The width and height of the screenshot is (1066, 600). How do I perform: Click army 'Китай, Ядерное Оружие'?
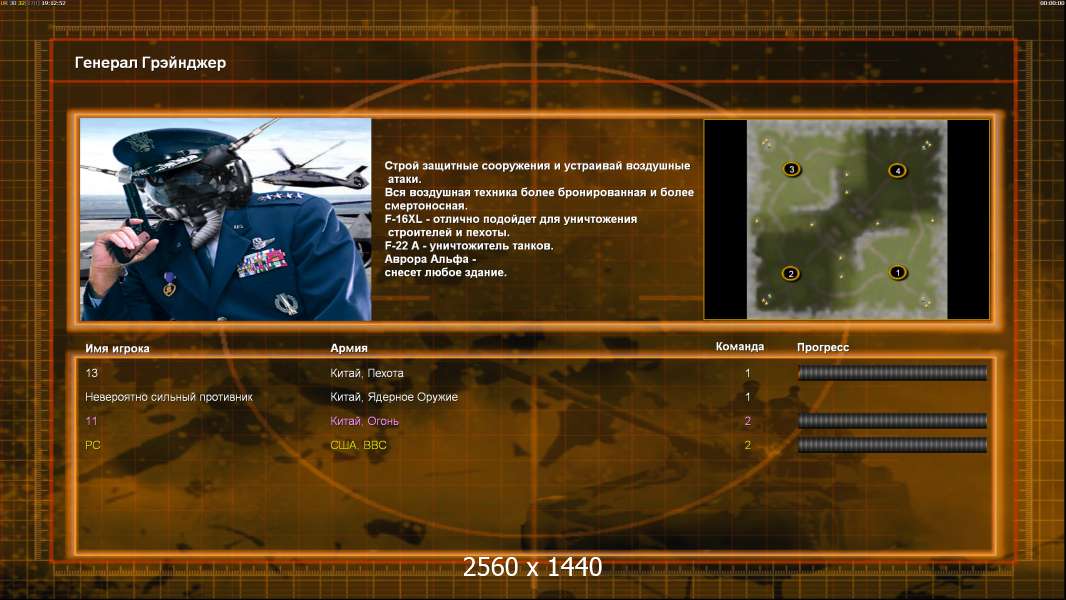pyautogui.click(x=394, y=397)
